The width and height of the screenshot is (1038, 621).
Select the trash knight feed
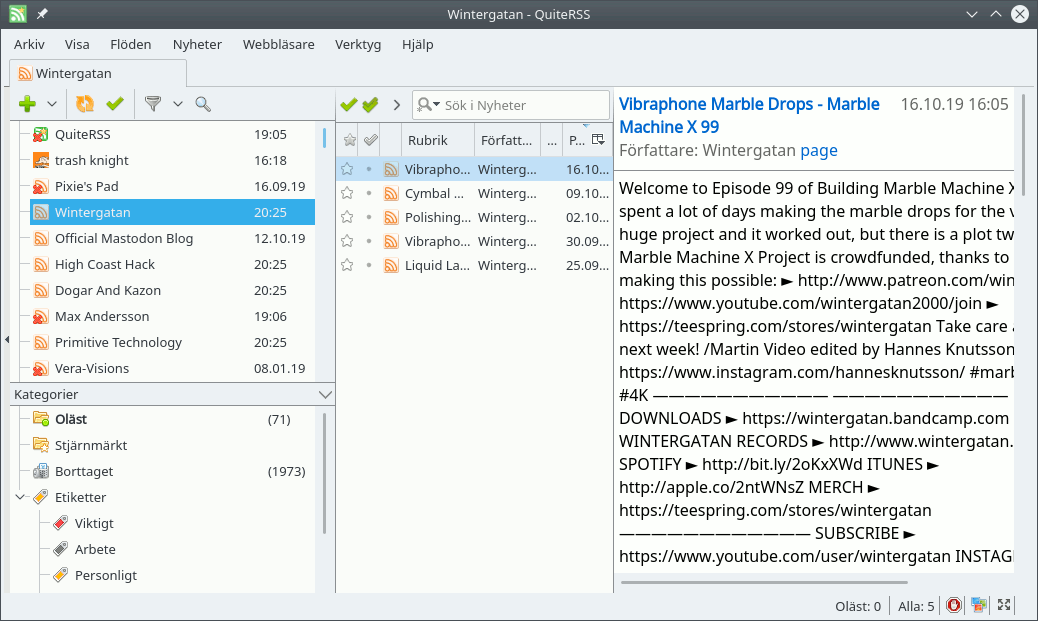pos(172,160)
